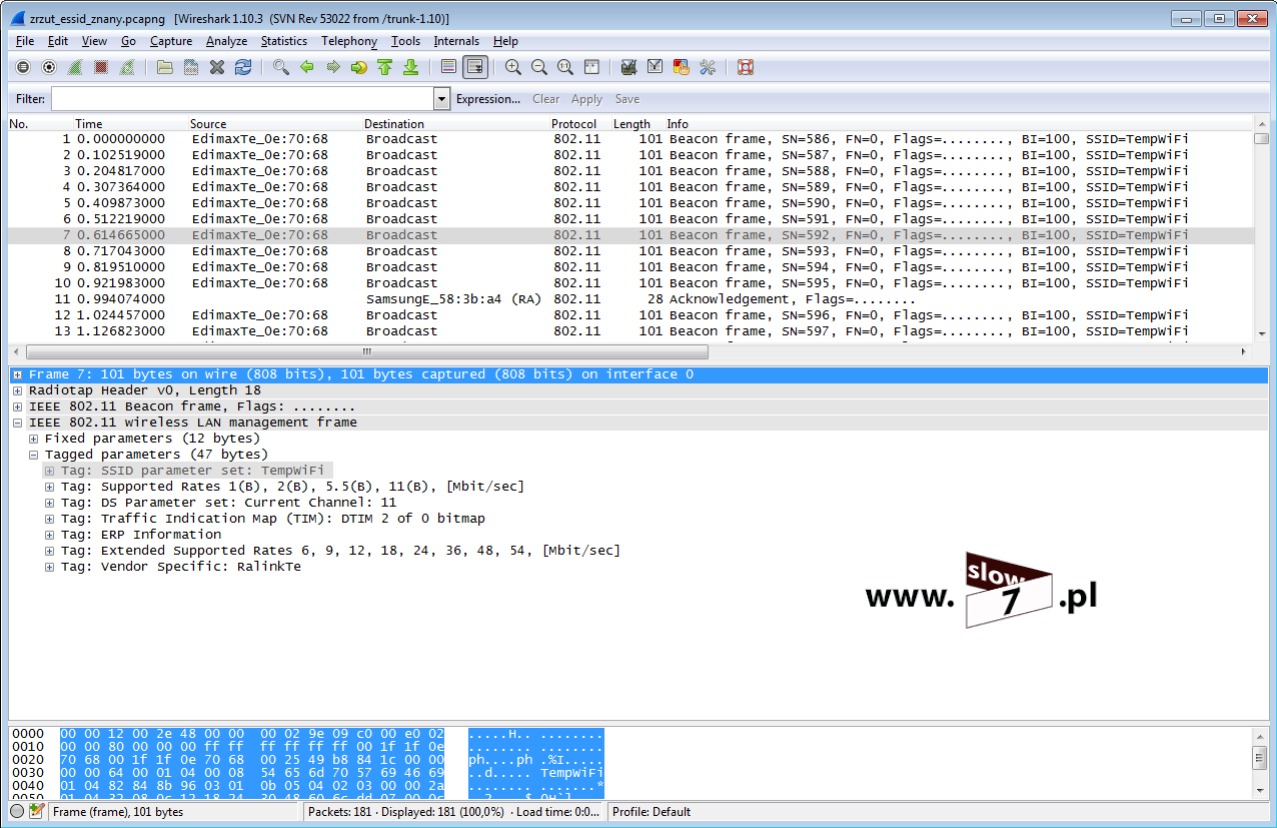Start a new live capture

click(x=75, y=67)
